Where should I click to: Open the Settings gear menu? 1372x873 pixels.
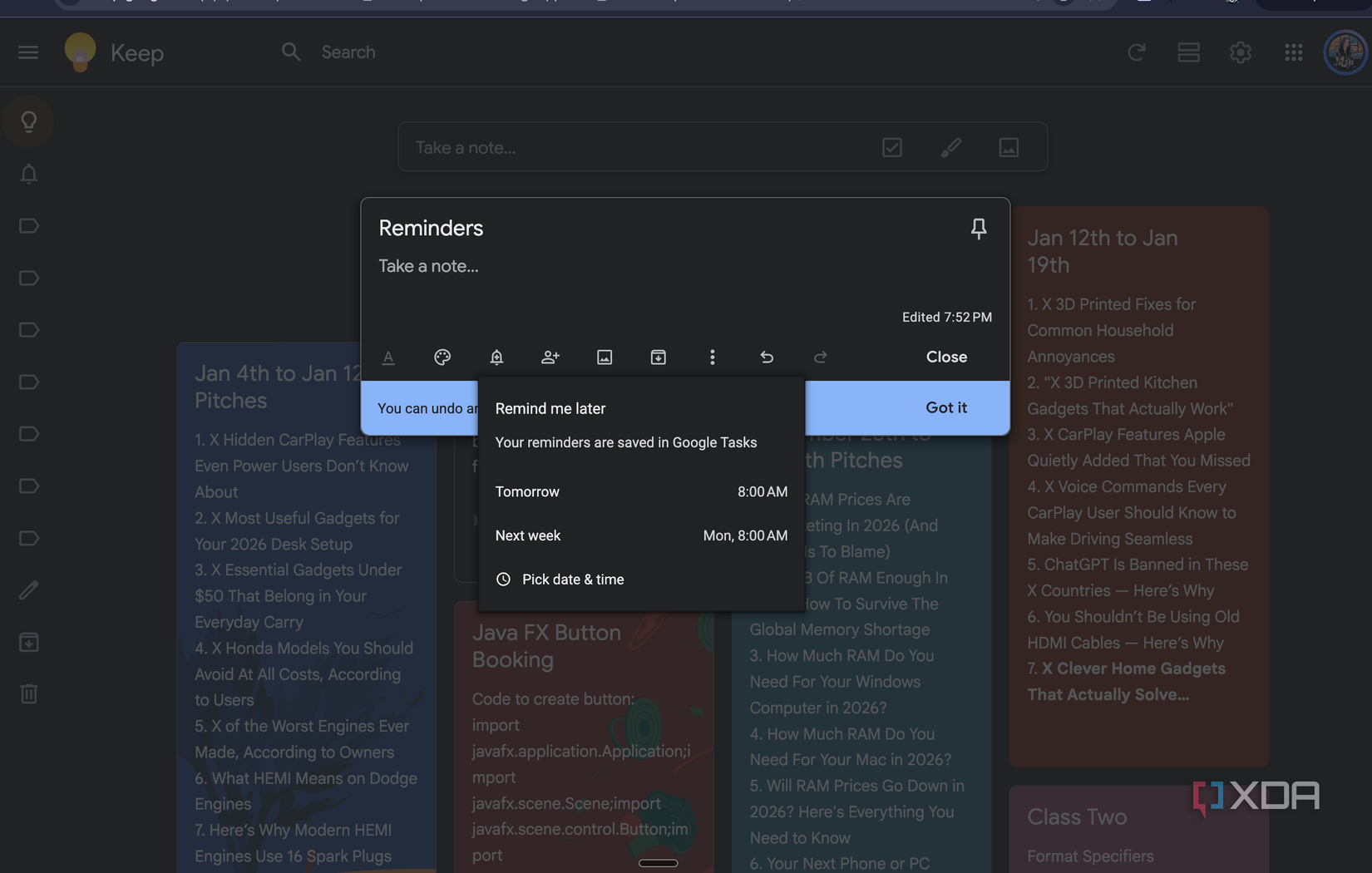(1240, 52)
